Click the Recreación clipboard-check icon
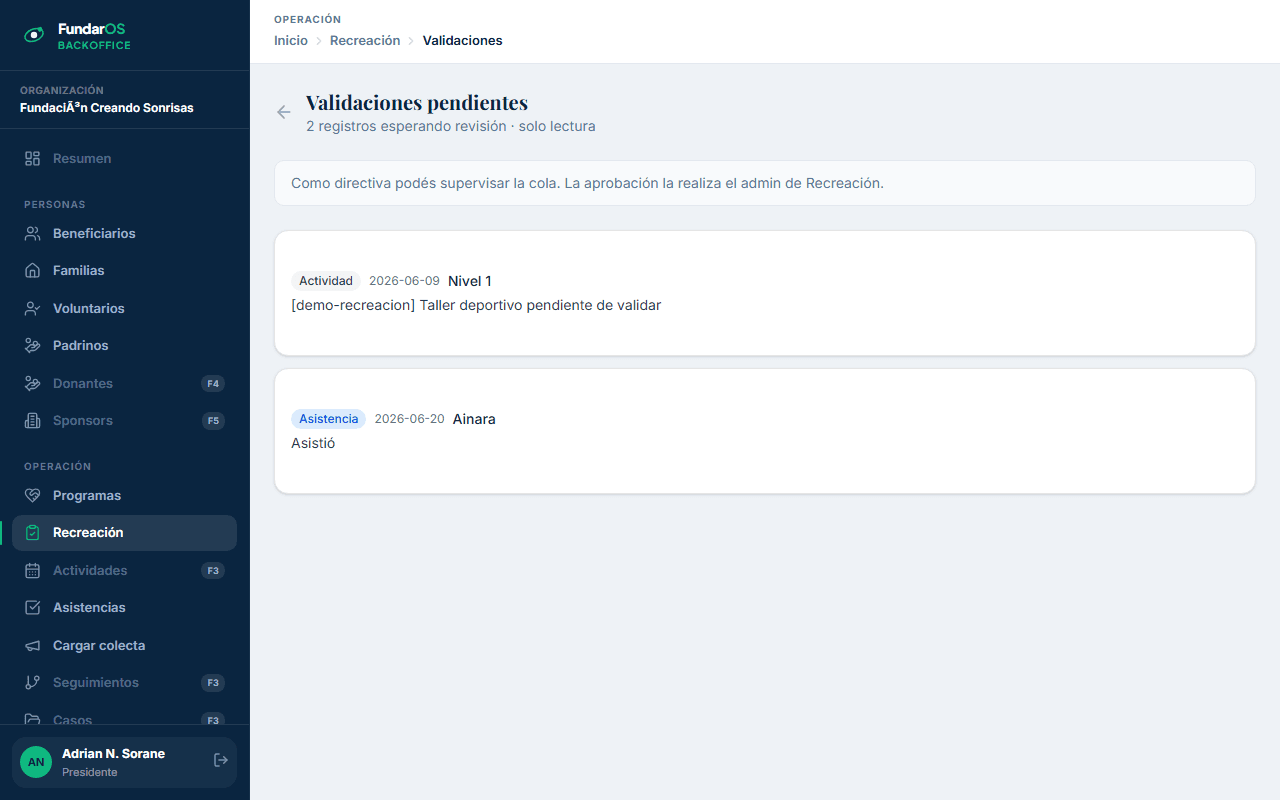1280x800 pixels. pyautogui.click(x=32, y=533)
